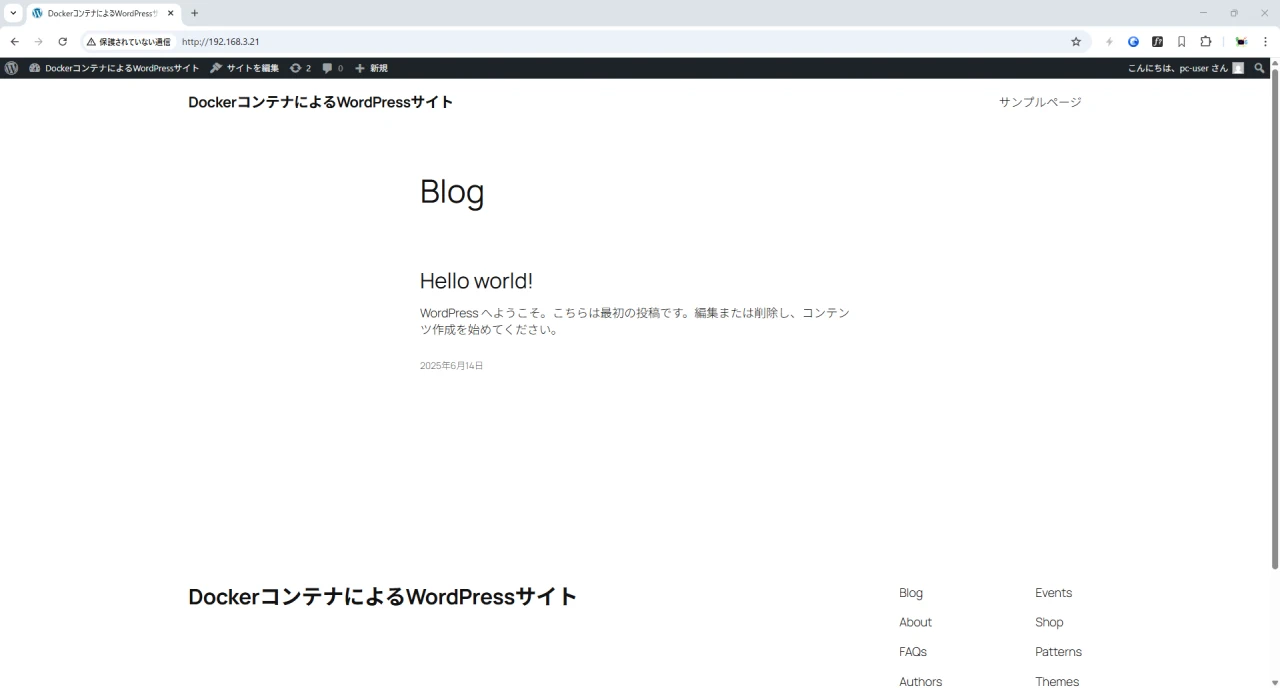Go back to the previous page
1280x688 pixels.
pos(14,42)
